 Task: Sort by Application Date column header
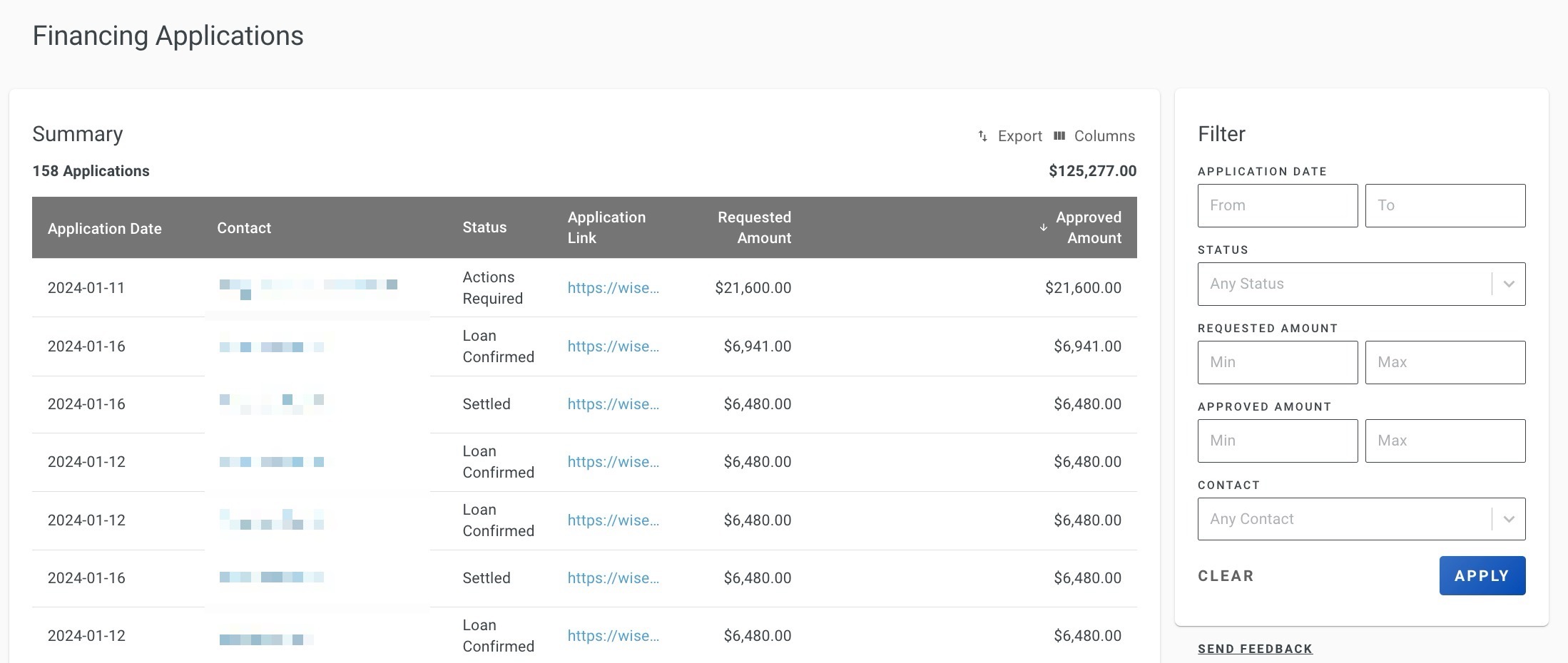(x=105, y=229)
